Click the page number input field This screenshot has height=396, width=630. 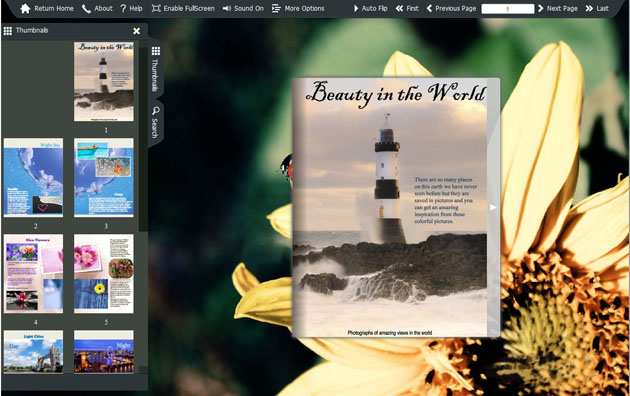pyautogui.click(x=507, y=9)
